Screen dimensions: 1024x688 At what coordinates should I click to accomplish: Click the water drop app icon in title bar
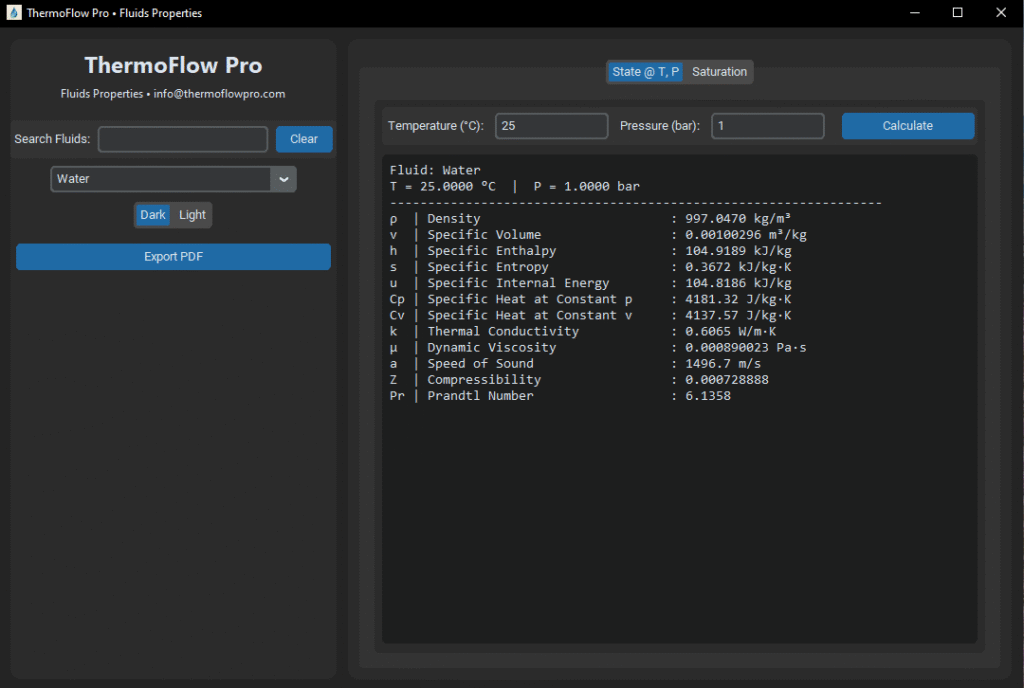click(14, 13)
